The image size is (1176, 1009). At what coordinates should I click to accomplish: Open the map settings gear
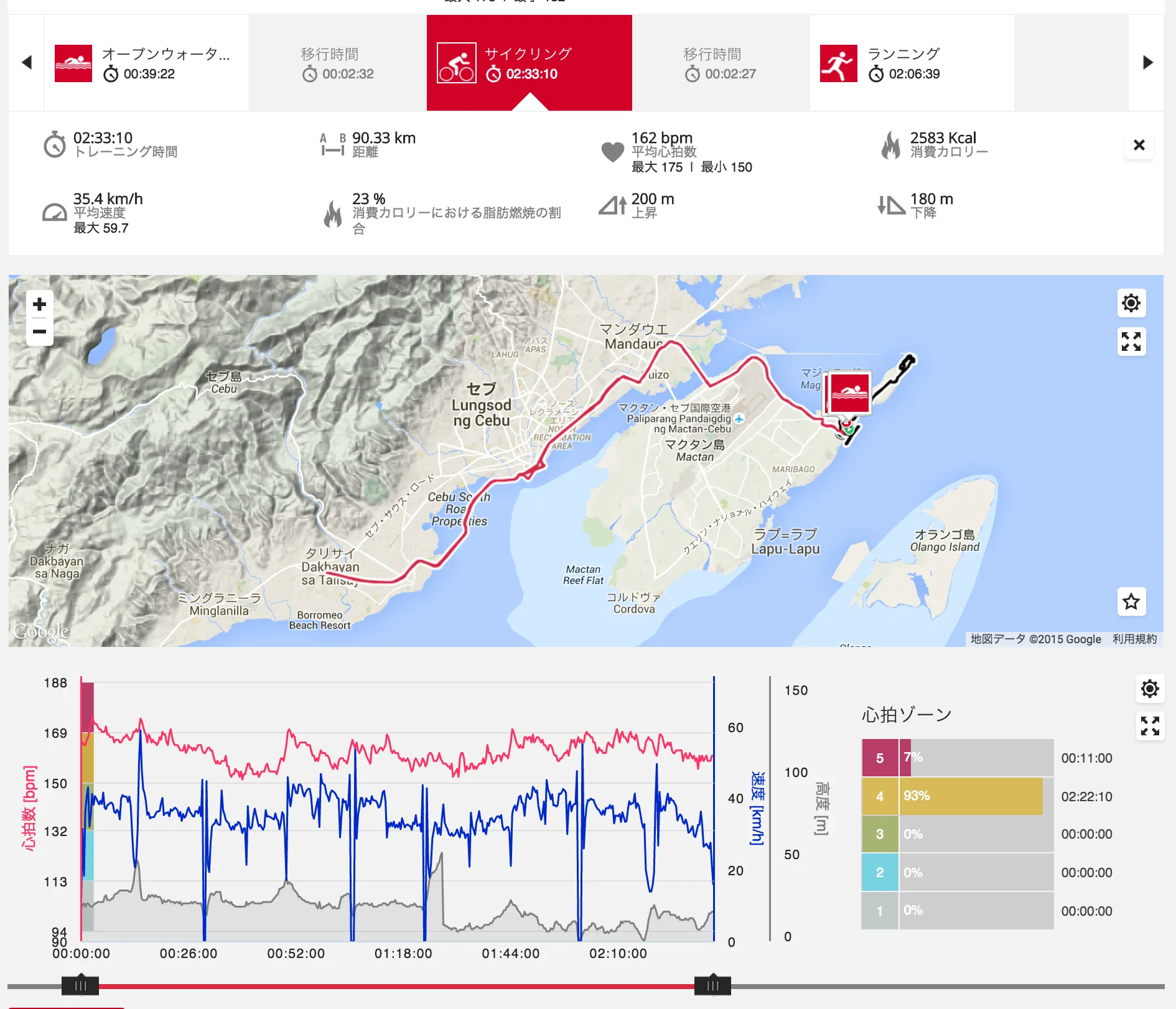coord(1131,304)
